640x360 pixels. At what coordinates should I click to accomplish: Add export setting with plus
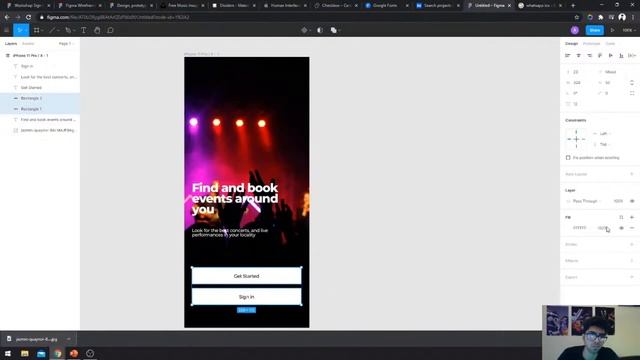click(x=632, y=277)
